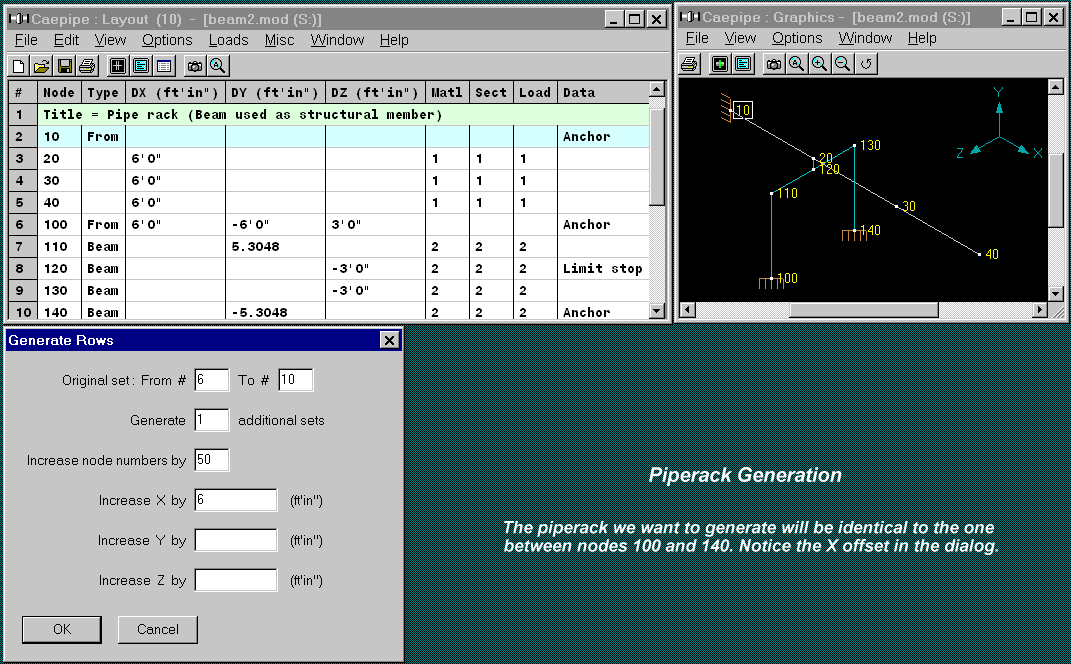Click the Increase X by field

click(236, 500)
